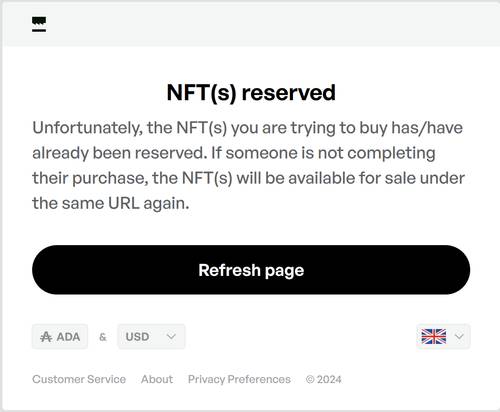Open the USD currency dropdown
Viewport: 500px width, 412px height.
[151, 337]
